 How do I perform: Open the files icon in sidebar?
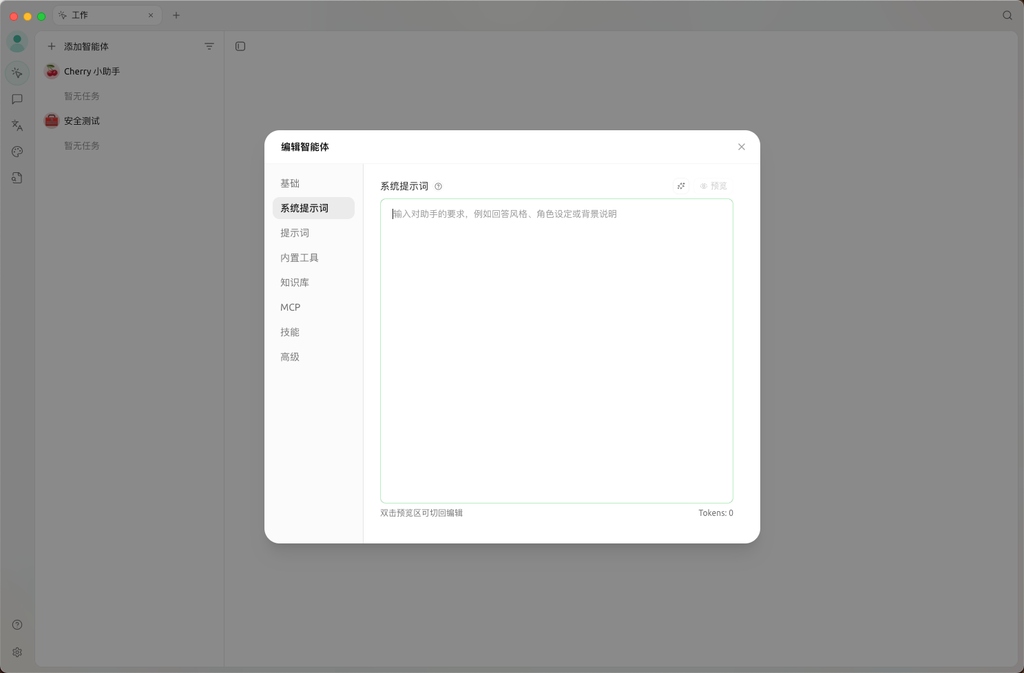(17, 178)
